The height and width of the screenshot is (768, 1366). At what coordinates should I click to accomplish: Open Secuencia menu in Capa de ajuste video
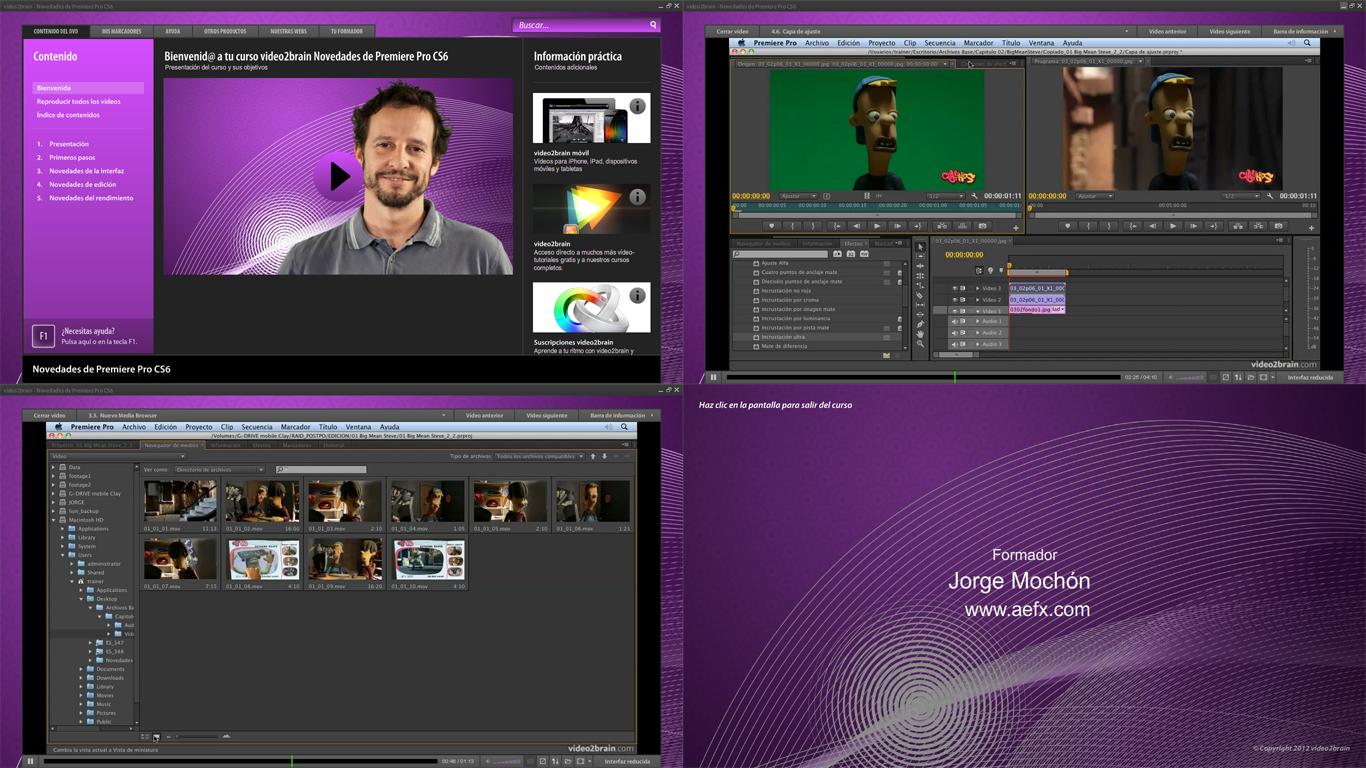(940, 43)
